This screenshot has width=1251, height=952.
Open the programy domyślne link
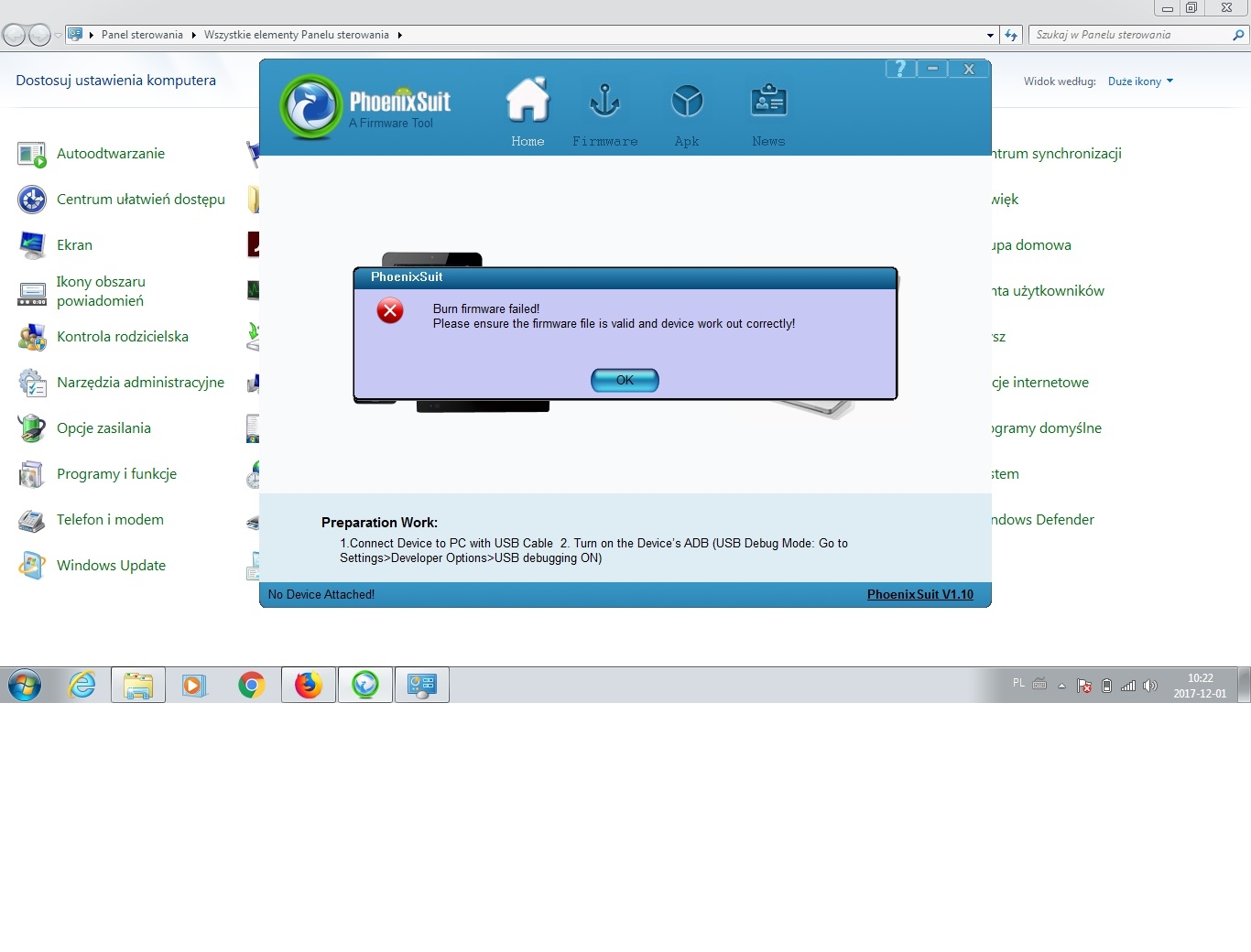[x=1047, y=428]
